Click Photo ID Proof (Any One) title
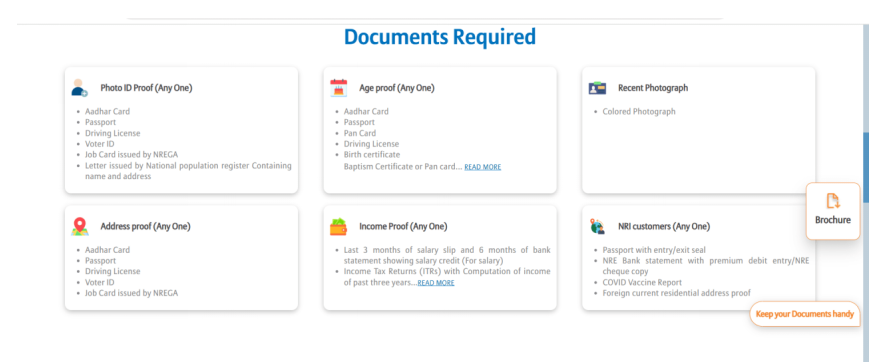 tap(146, 88)
